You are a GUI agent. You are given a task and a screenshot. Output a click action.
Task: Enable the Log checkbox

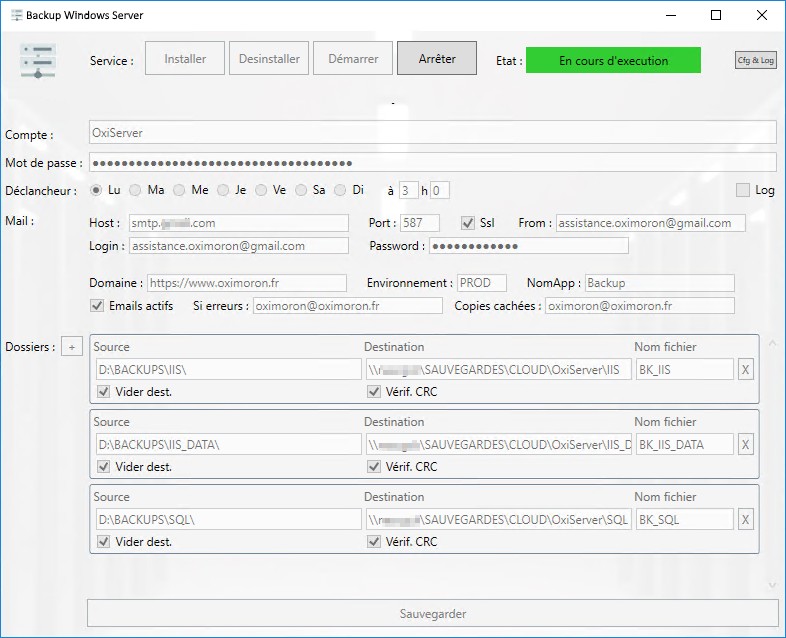(x=743, y=190)
